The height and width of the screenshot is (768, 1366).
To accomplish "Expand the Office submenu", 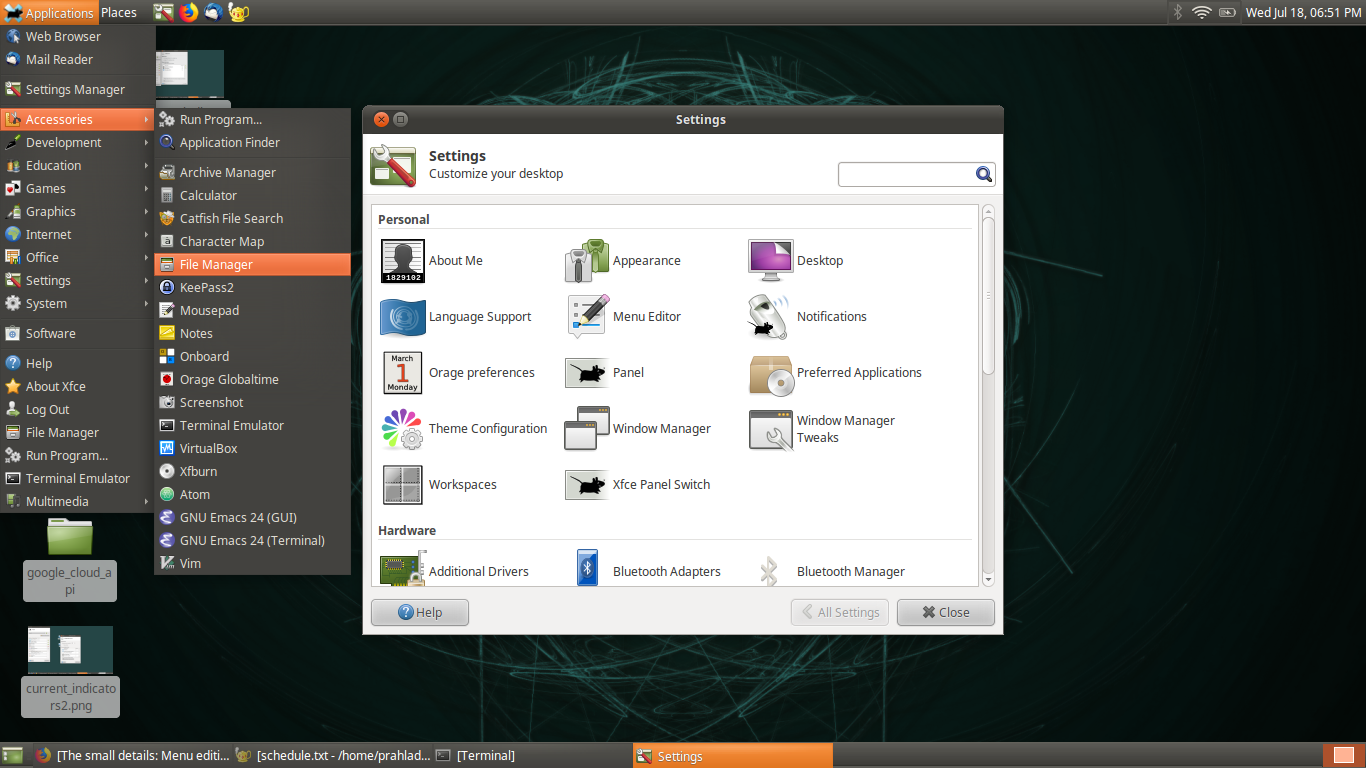I will [78, 257].
